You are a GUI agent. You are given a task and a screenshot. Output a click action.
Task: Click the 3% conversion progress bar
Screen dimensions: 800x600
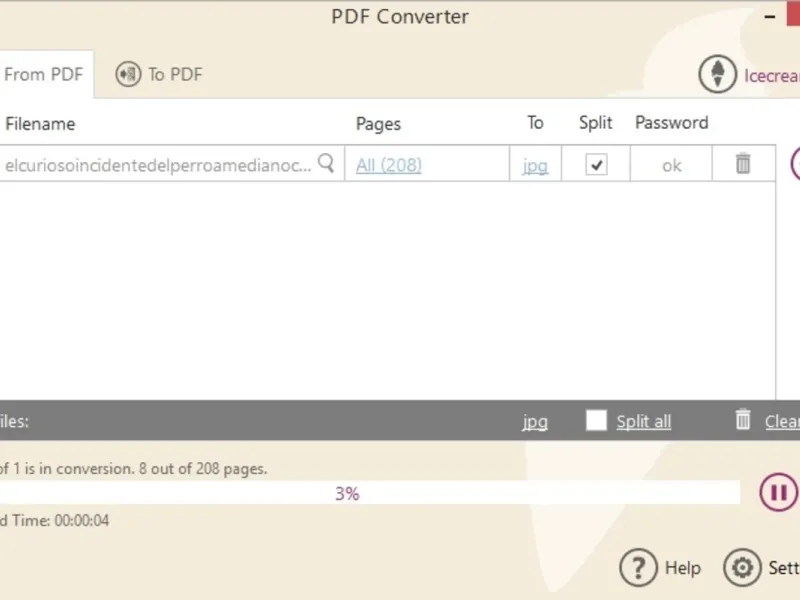pos(369,493)
